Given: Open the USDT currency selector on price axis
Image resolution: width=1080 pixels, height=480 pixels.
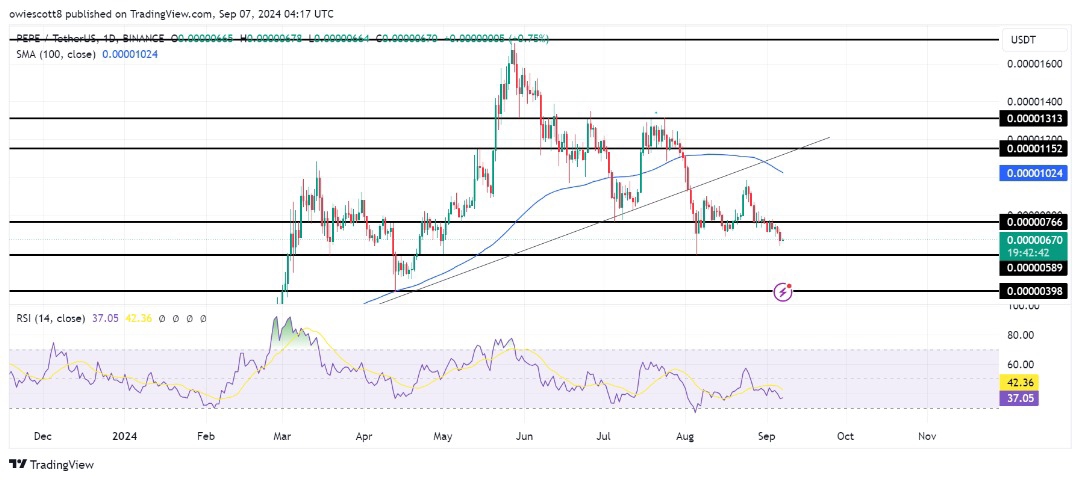Looking at the screenshot, I should click(1027, 39).
